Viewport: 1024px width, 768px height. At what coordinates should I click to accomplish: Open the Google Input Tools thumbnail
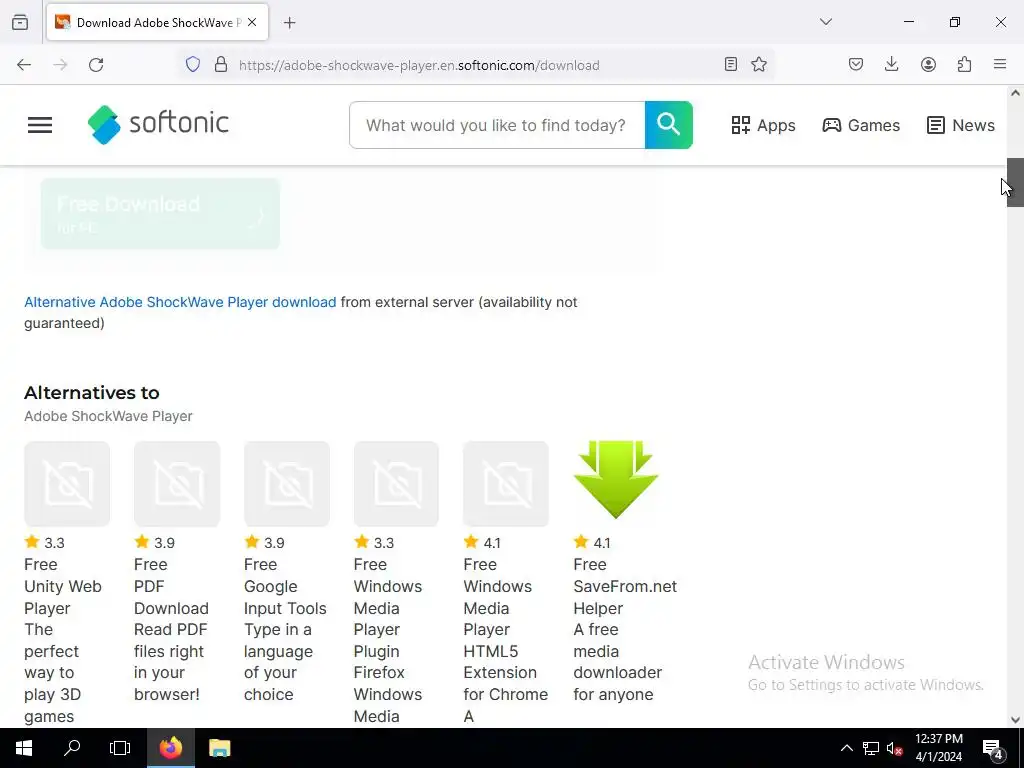pos(287,484)
